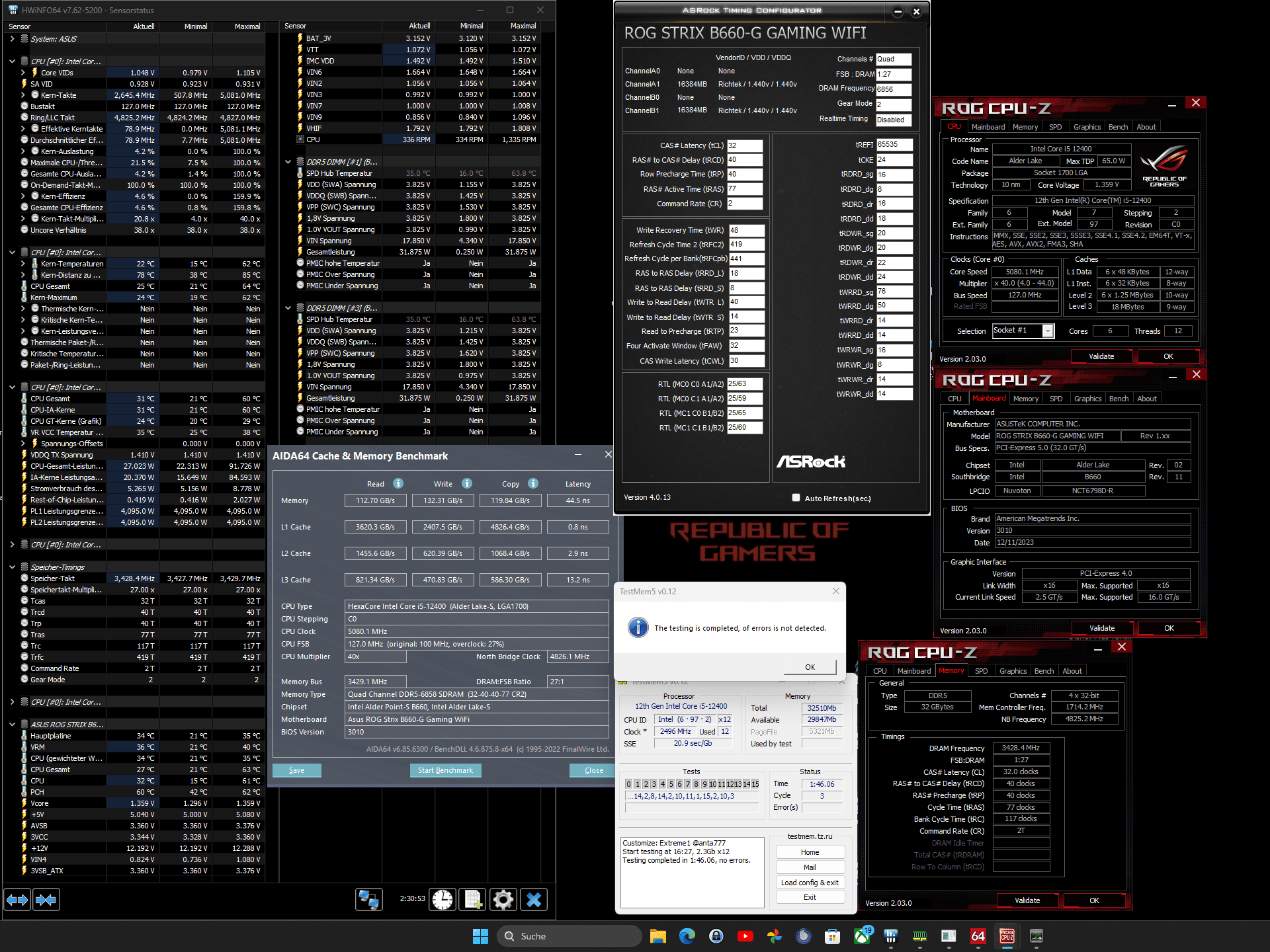Viewport: 1270px width, 952px height.
Task: Click Exit button in TestMem5
Action: point(810,897)
